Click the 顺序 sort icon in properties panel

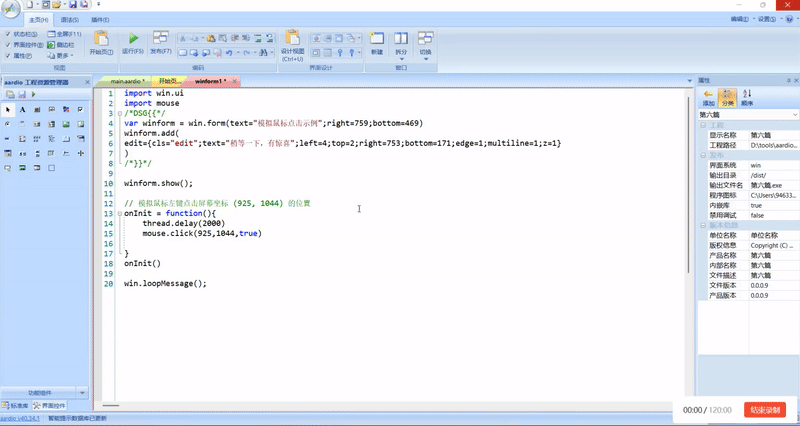(747, 95)
